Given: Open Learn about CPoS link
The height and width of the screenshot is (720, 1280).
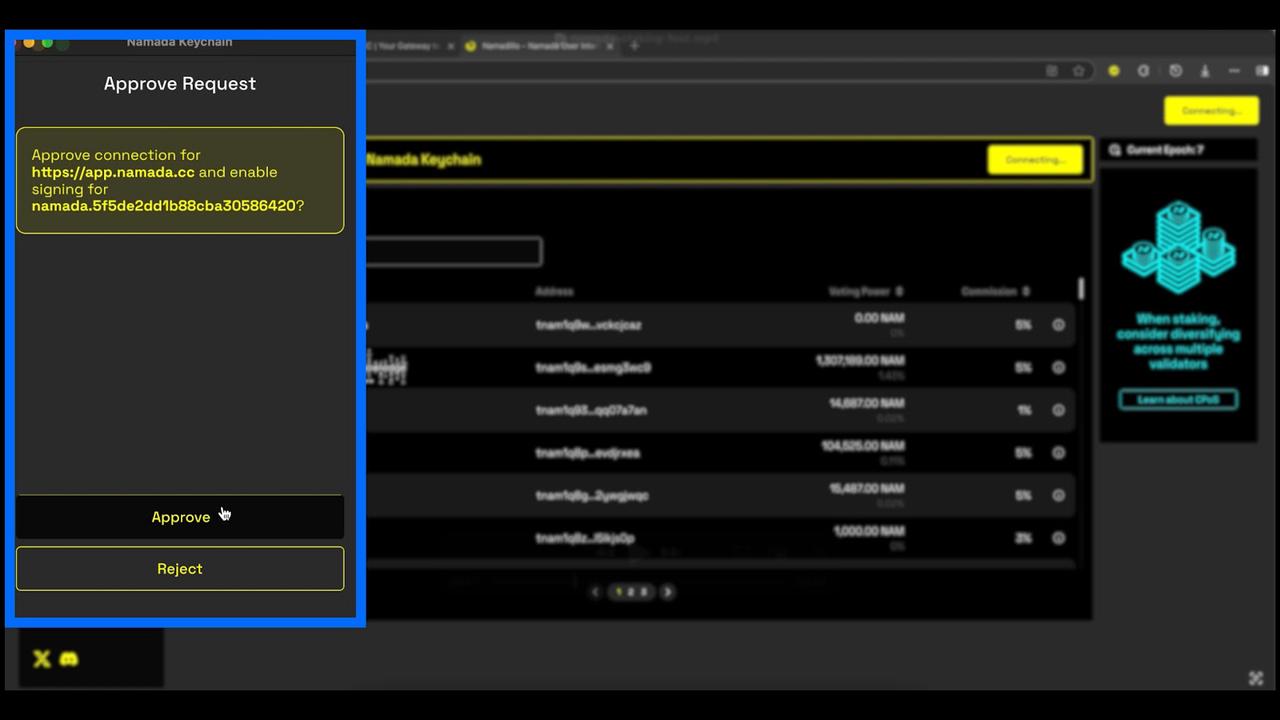Looking at the screenshot, I should (x=1178, y=399).
